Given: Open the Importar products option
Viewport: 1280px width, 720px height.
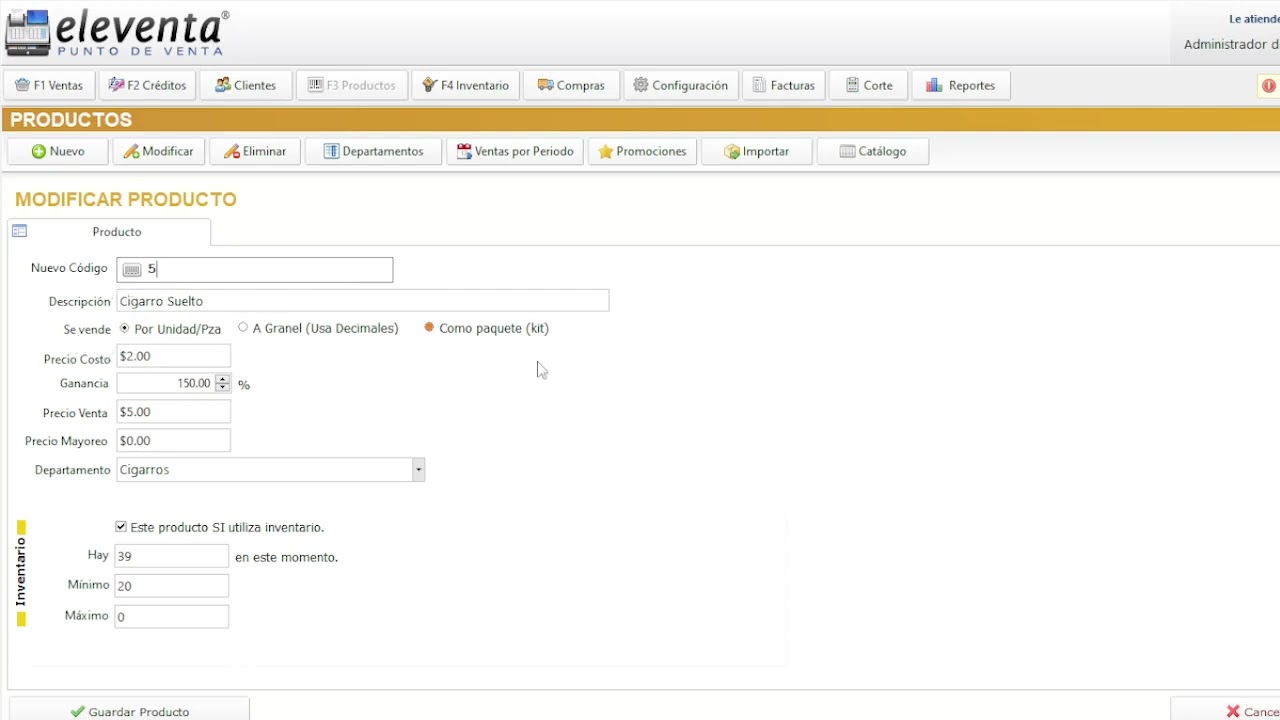Looking at the screenshot, I should click(x=757, y=151).
